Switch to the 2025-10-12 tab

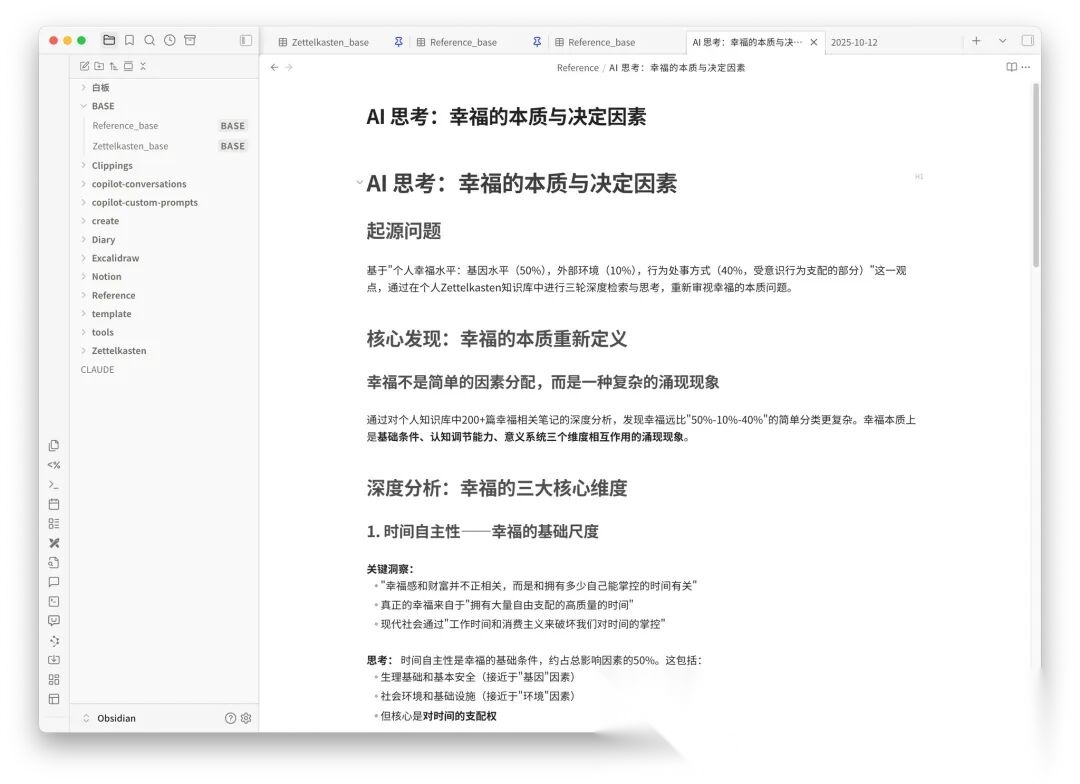854,42
